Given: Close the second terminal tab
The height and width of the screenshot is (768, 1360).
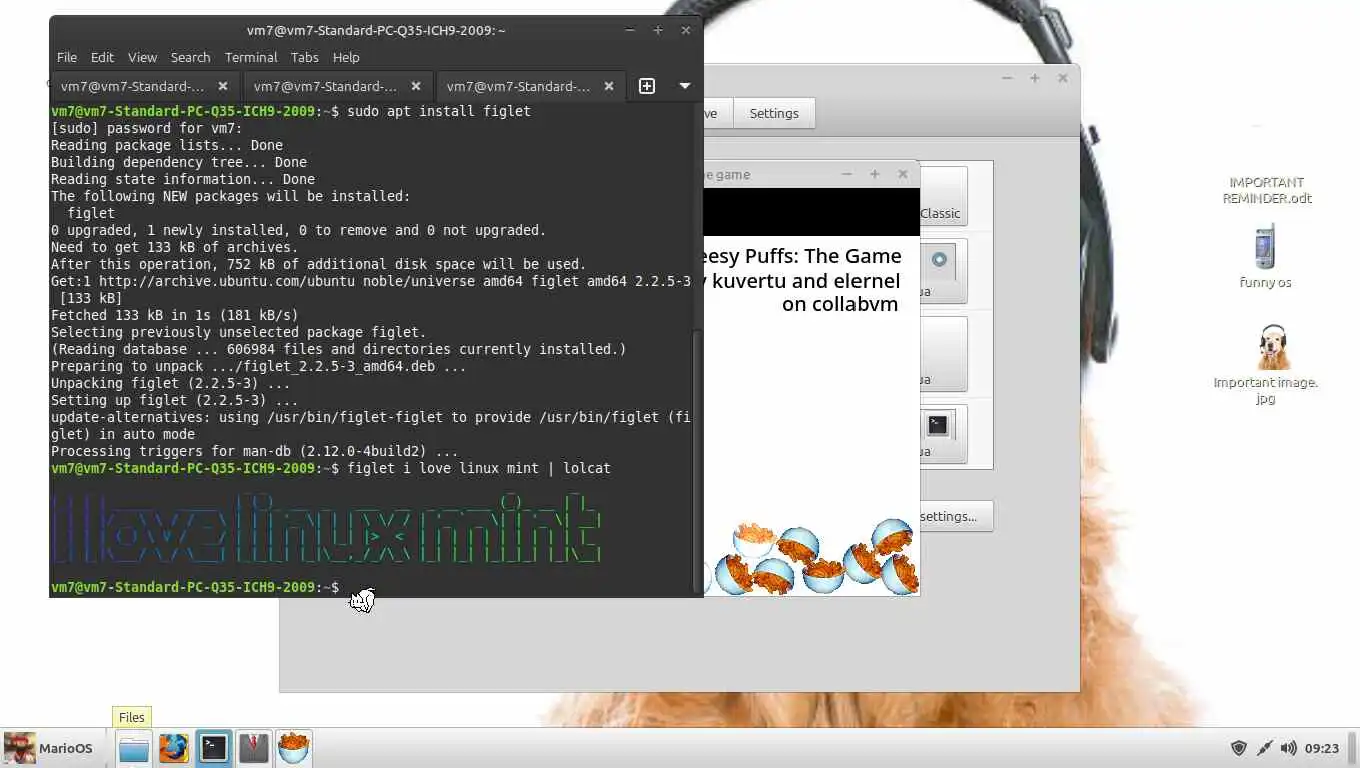Looking at the screenshot, I should [416, 86].
